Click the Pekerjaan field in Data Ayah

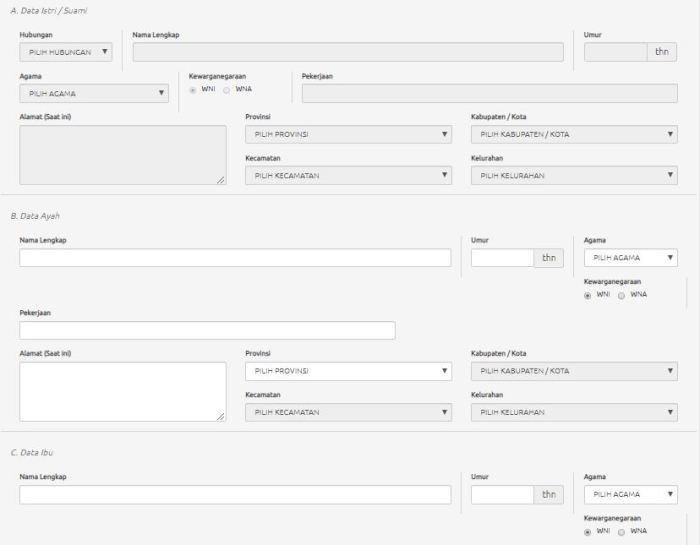207,330
